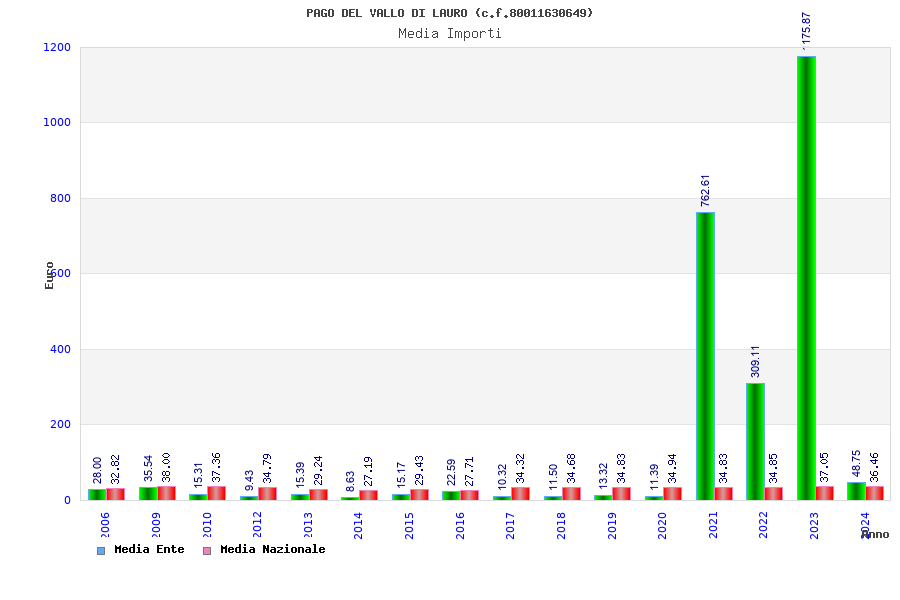The image size is (900, 600).
Task: Click the 10.32 value label for 2017
Action: [502, 477]
